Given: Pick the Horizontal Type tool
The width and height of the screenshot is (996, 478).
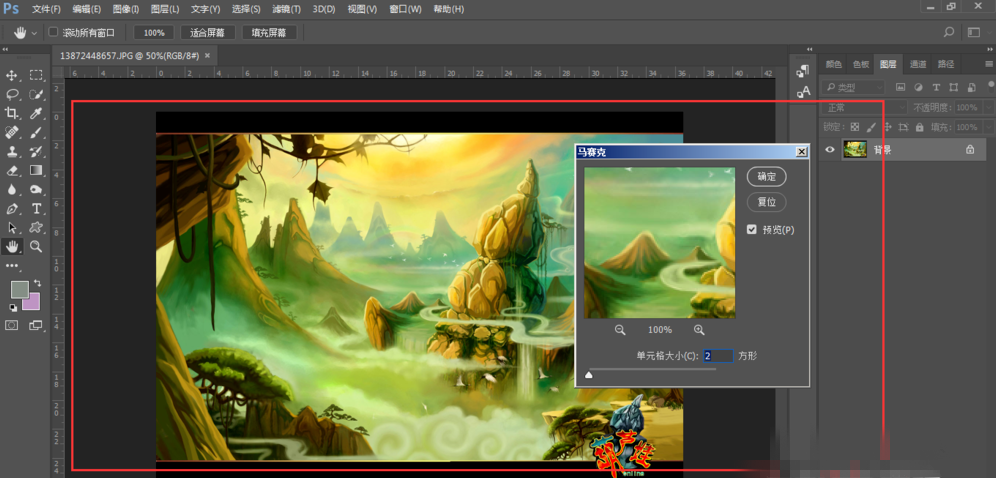Looking at the screenshot, I should pos(36,208).
